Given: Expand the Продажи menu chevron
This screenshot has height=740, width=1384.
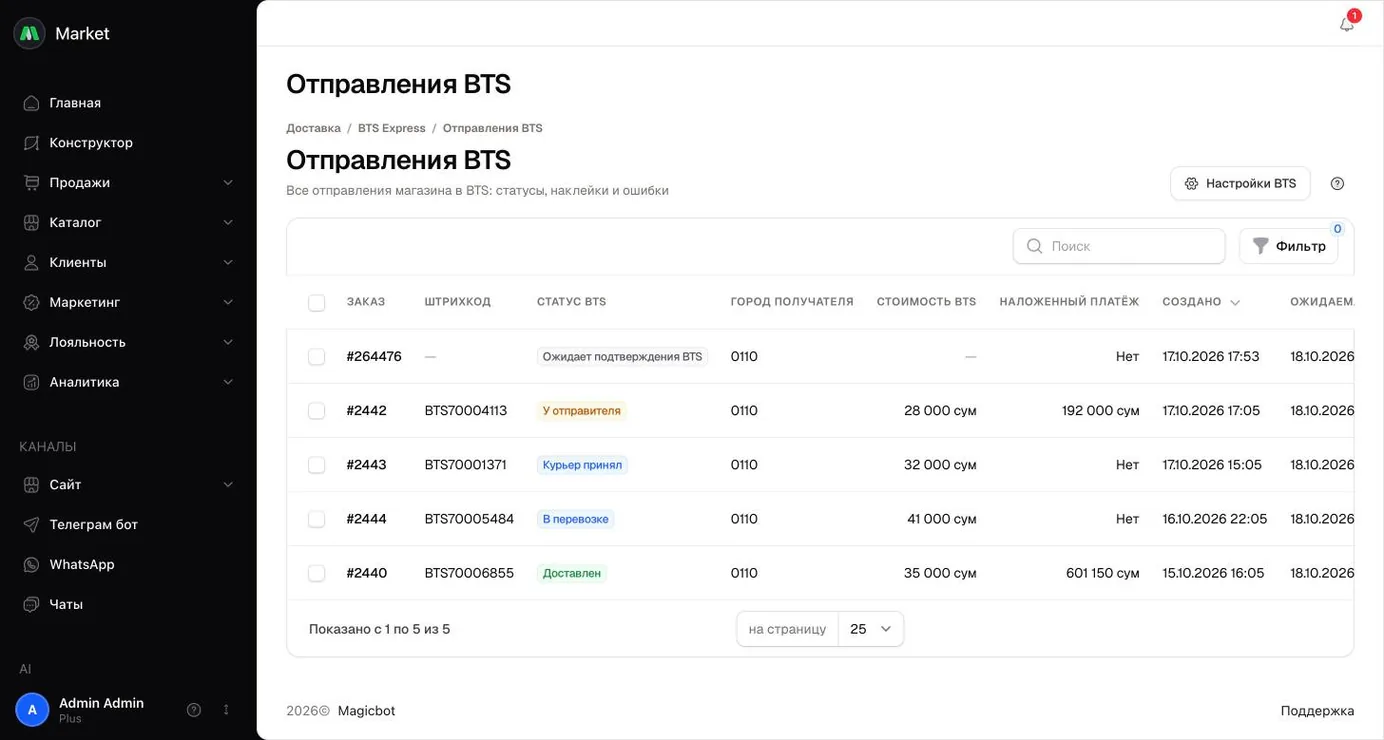Looking at the screenshot, I should pos(228,183).
